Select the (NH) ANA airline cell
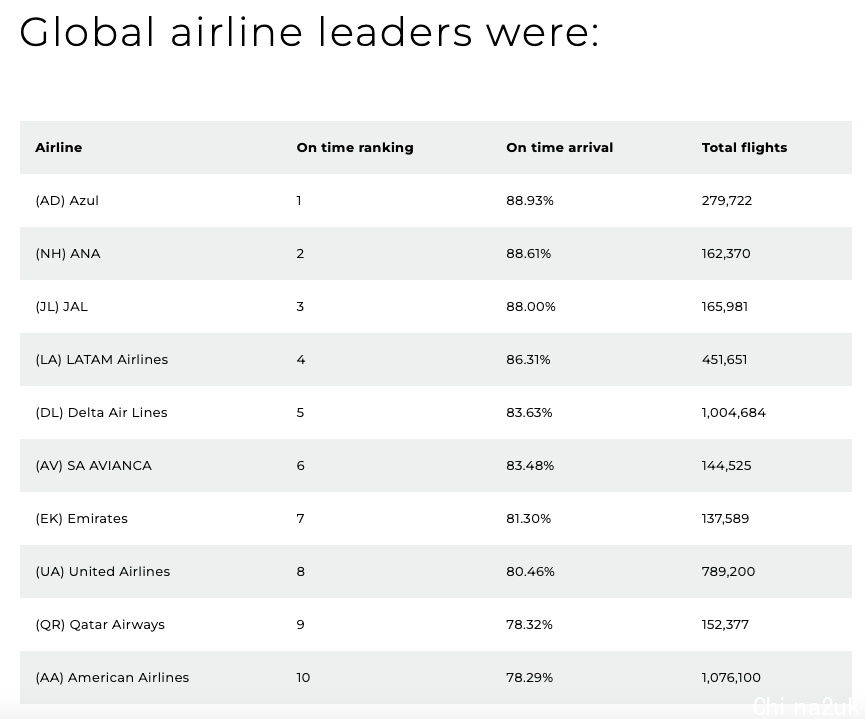The image size is (865, 719). tap(68, 253)
